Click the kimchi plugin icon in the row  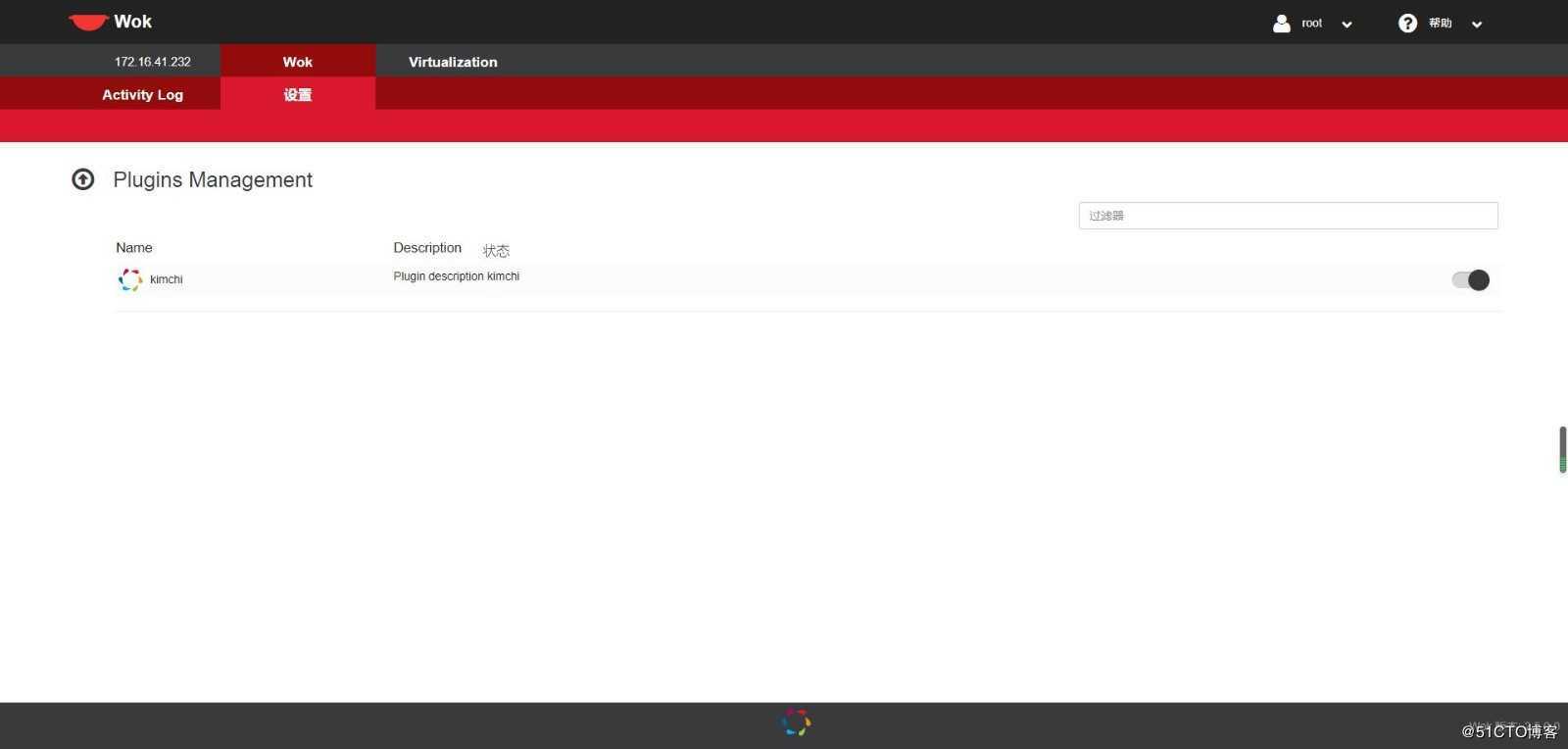click(x=130, y=279)
